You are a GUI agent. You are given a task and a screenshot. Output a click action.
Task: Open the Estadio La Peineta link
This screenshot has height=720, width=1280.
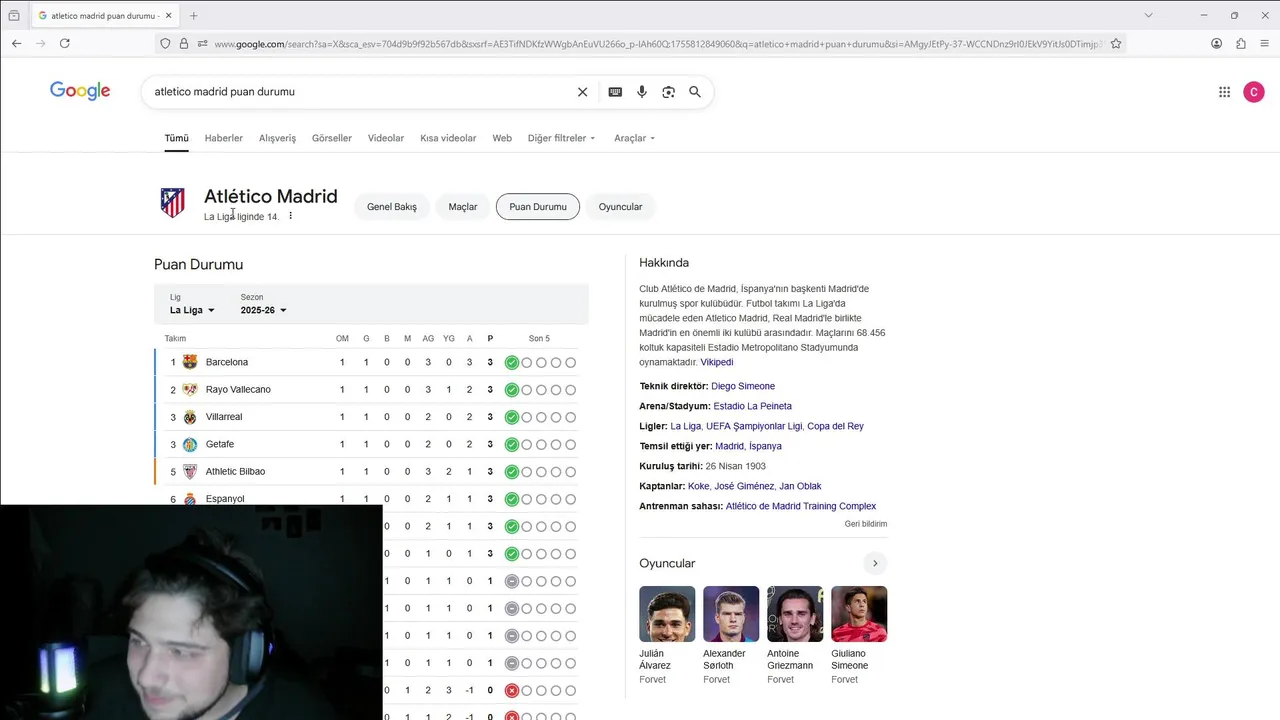click(752, 406)
